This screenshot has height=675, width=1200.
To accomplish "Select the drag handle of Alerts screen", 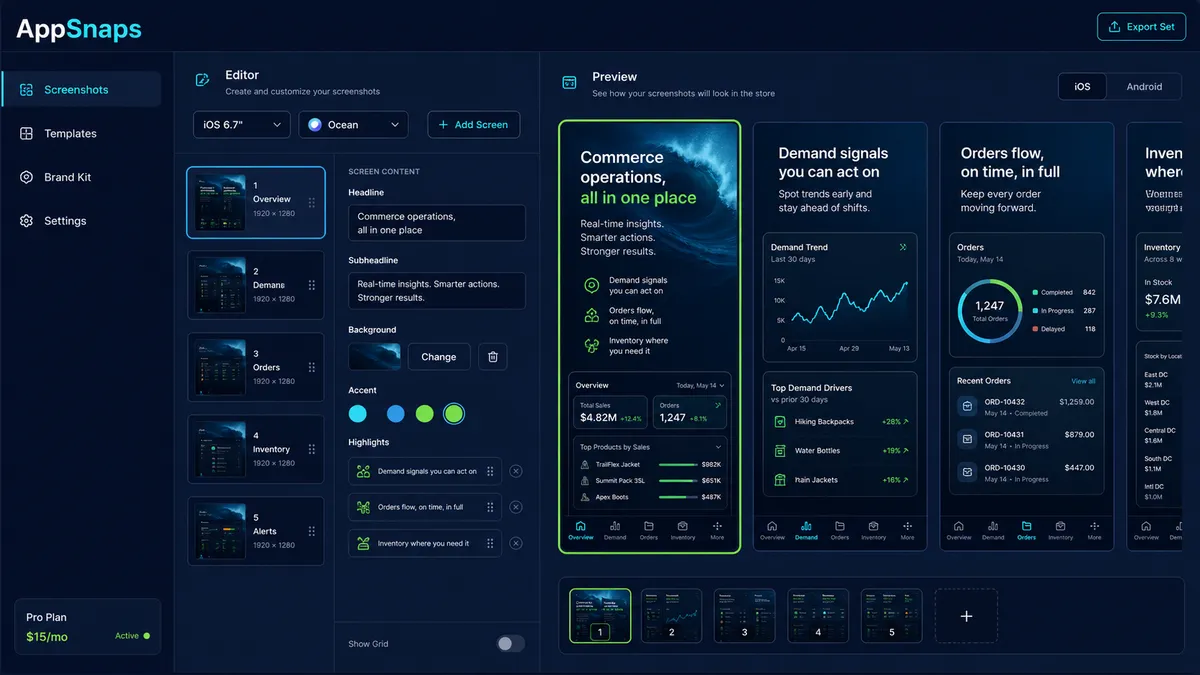I will (x=311, y=531).
